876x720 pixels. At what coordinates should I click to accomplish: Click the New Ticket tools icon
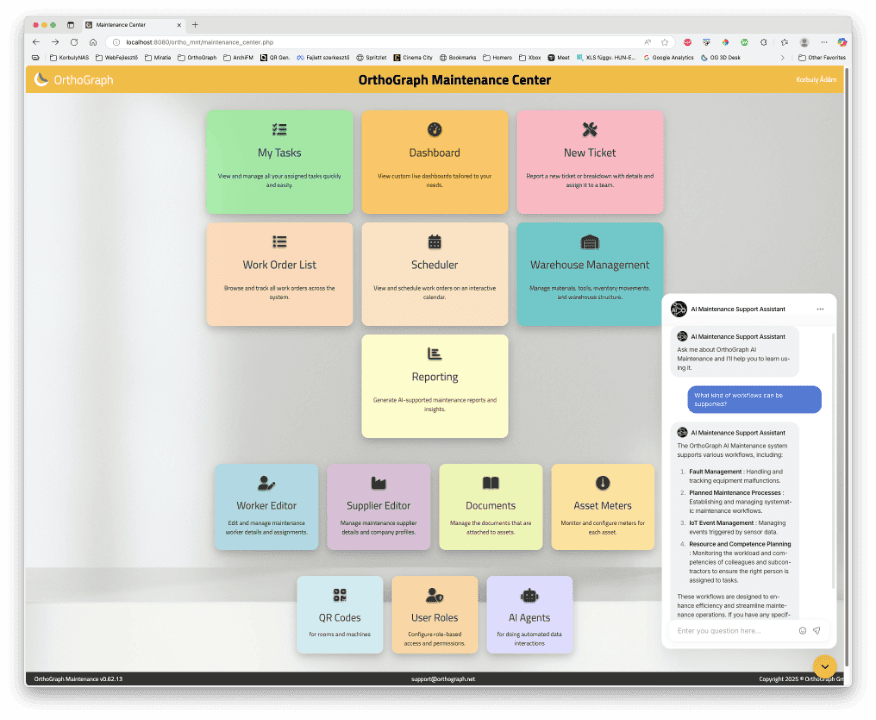[x=590, y=130]
